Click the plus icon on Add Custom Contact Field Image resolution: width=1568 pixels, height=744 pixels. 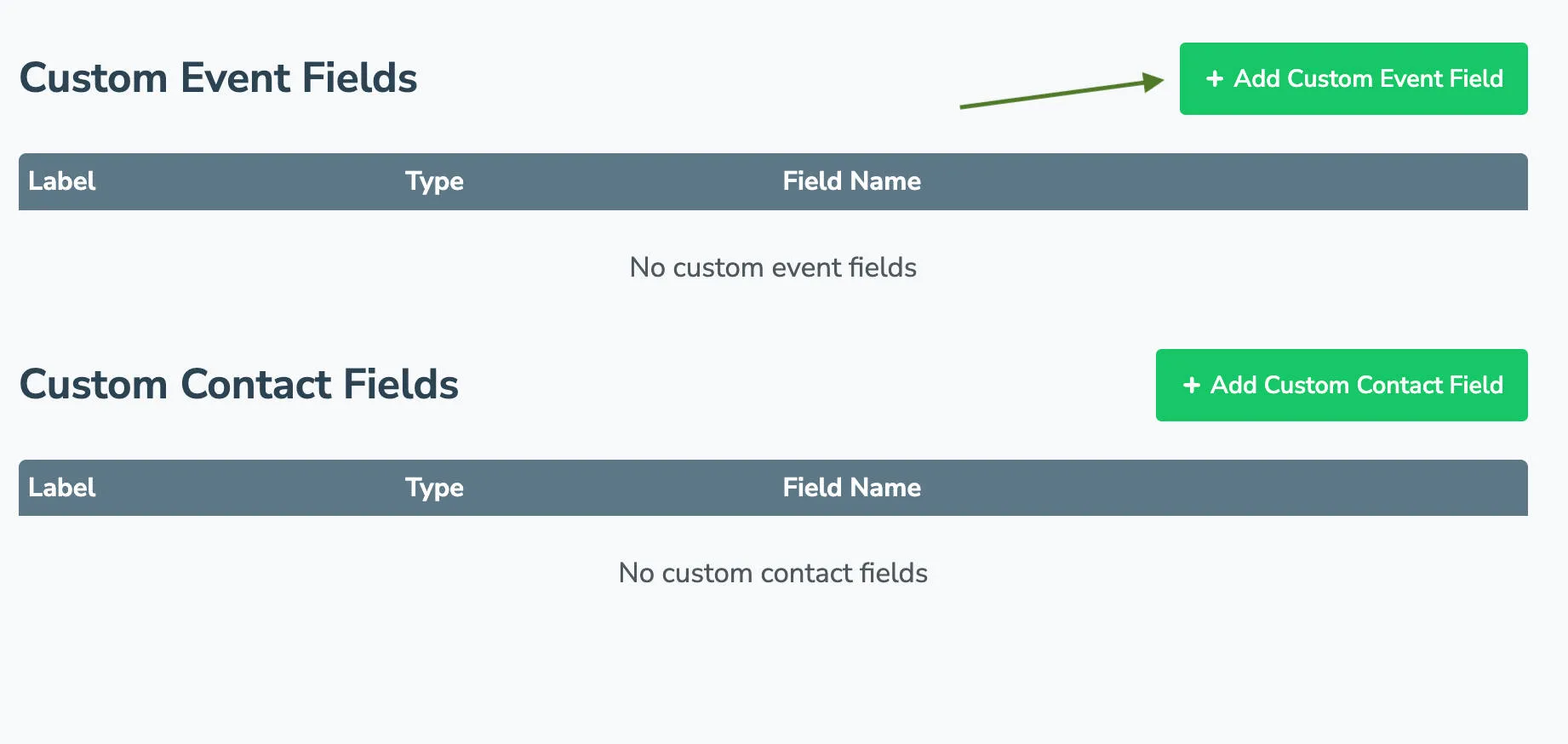(1191, 385)
